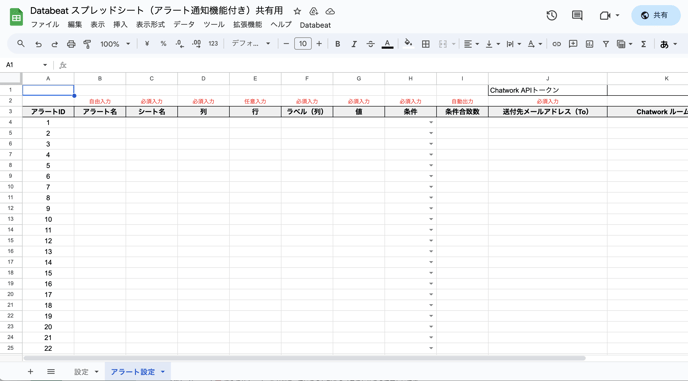Viewport: 688px width, 381px height.
Task: Open version history clock icon
Action: 552,15
